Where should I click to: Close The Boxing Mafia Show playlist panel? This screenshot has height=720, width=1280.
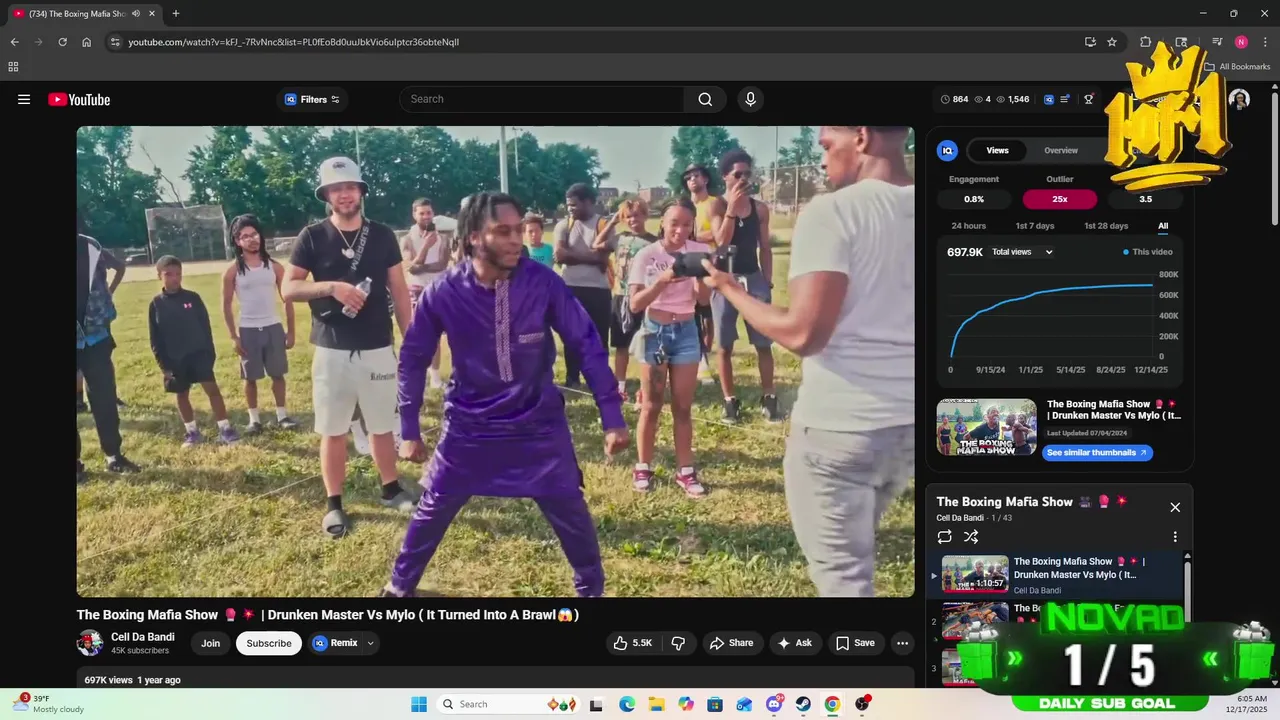[1175, 507]
